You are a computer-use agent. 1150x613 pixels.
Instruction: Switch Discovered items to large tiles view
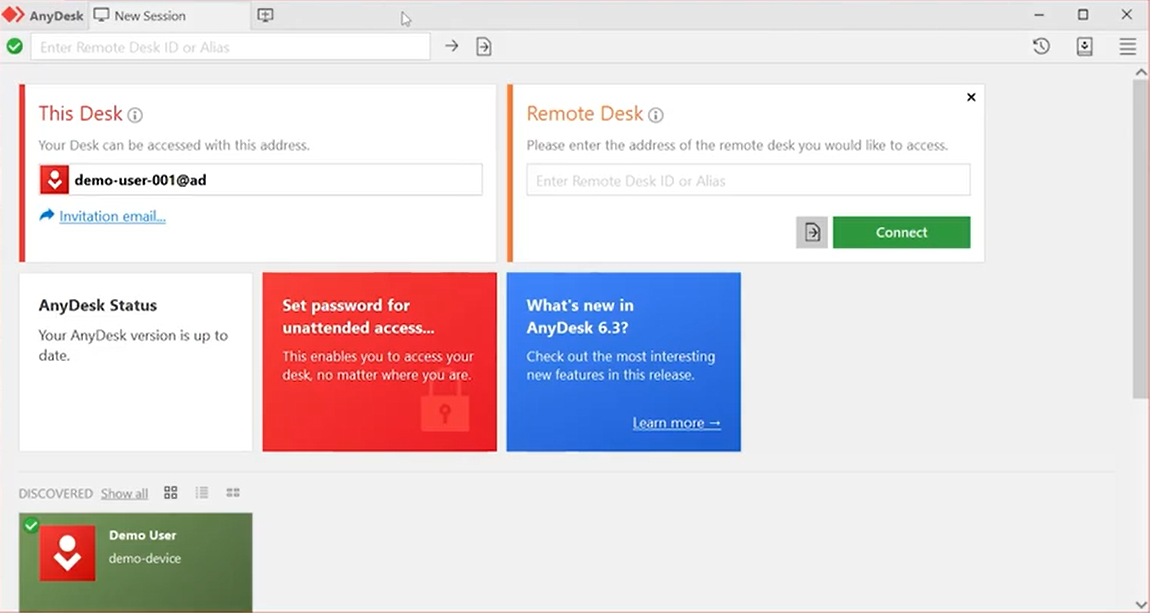(171, 493)
